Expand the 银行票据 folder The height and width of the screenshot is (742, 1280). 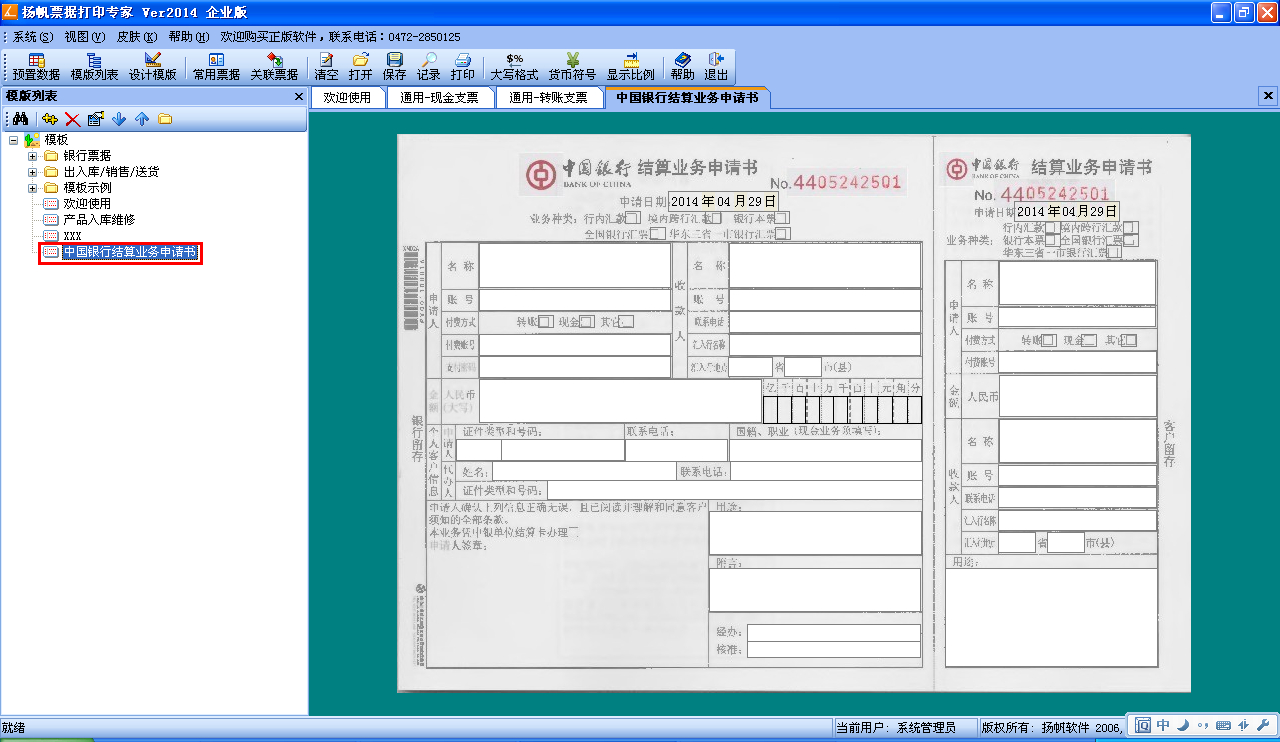tap(33, 156)
